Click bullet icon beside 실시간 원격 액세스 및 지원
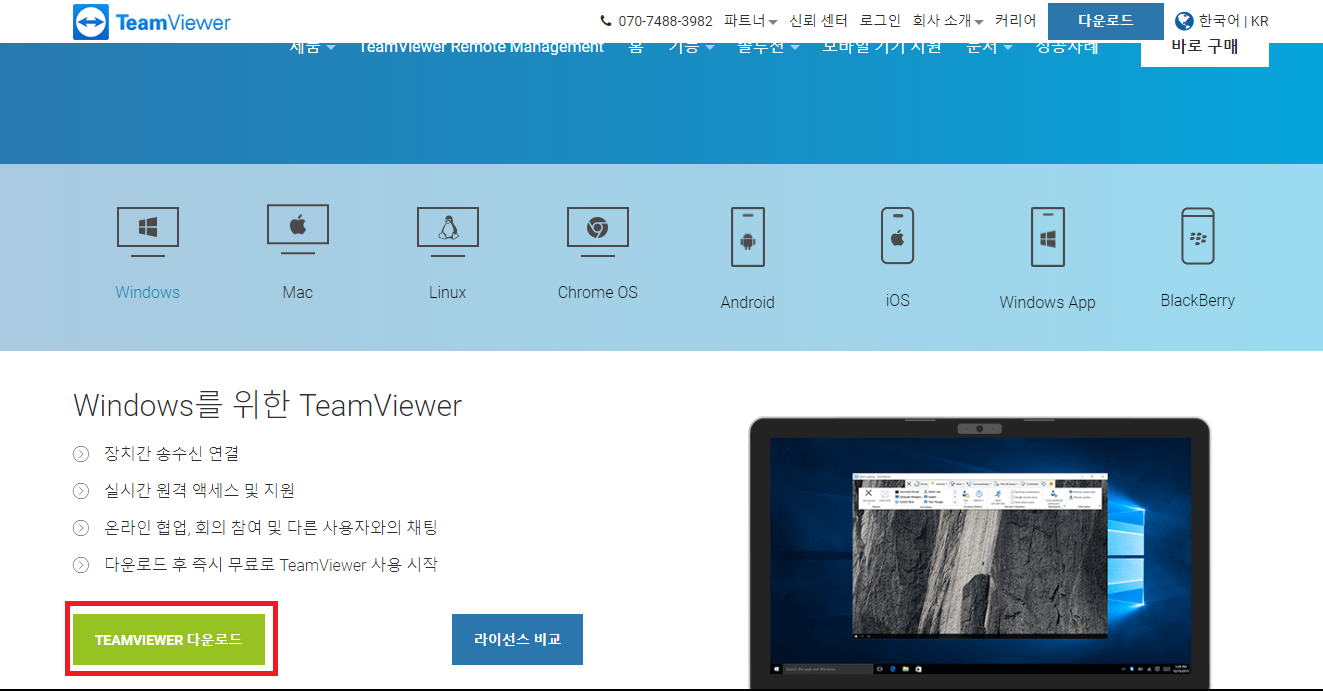Viewport: 1323px width, 691px height. point(81,492)
